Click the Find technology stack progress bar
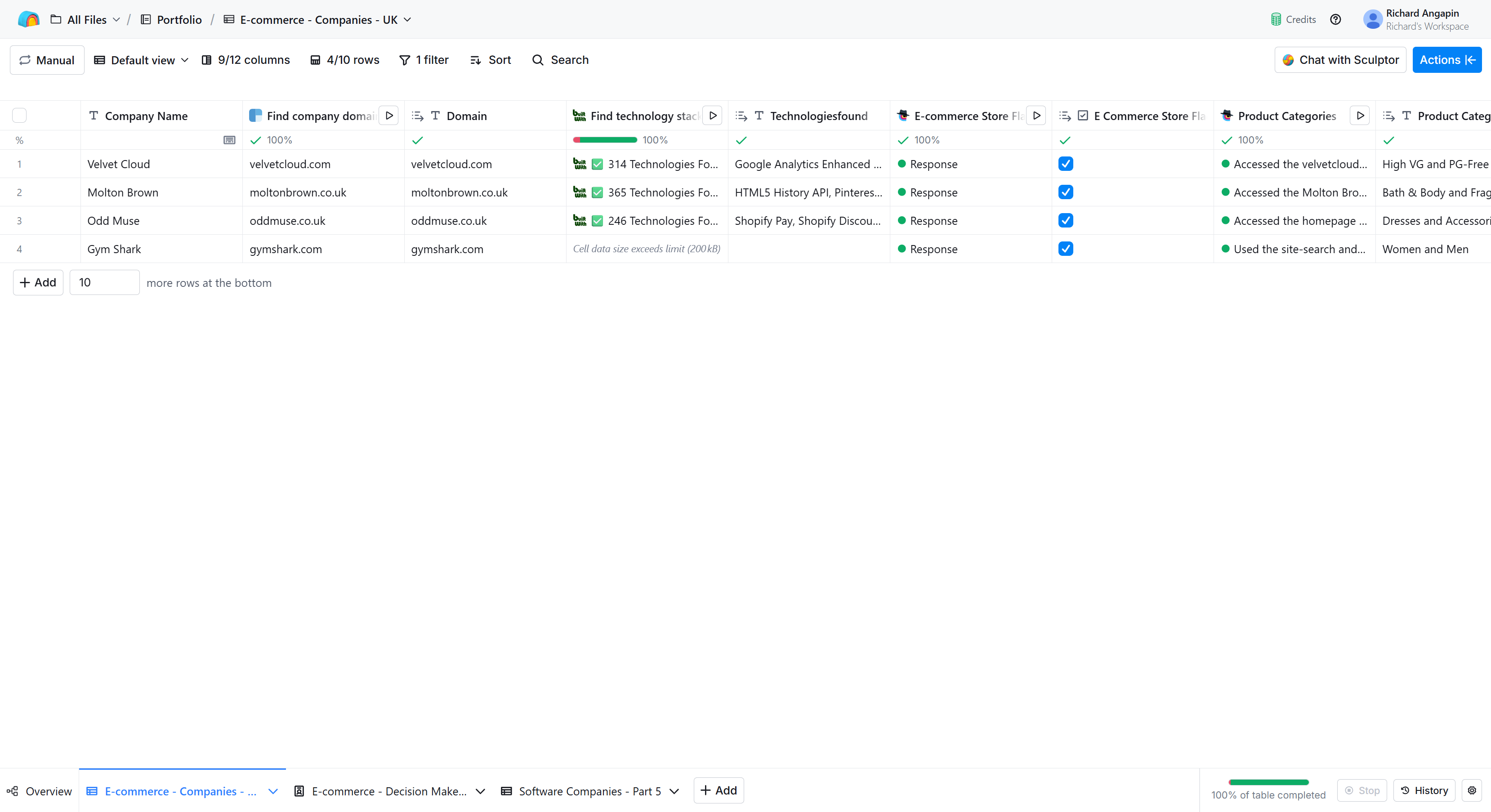 (604, 140)
